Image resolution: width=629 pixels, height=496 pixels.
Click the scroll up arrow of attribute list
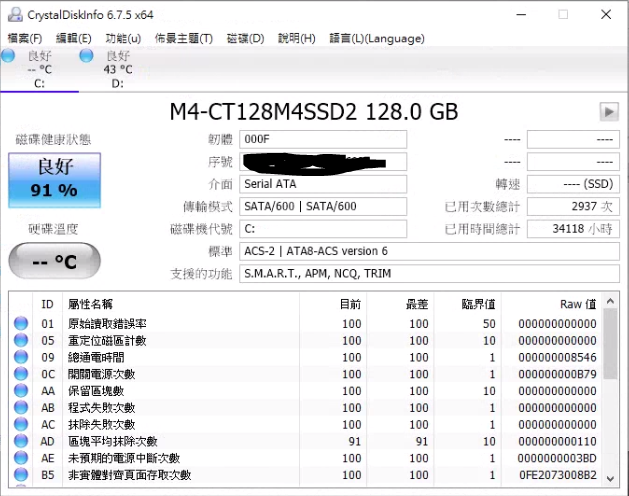(610, 301)
